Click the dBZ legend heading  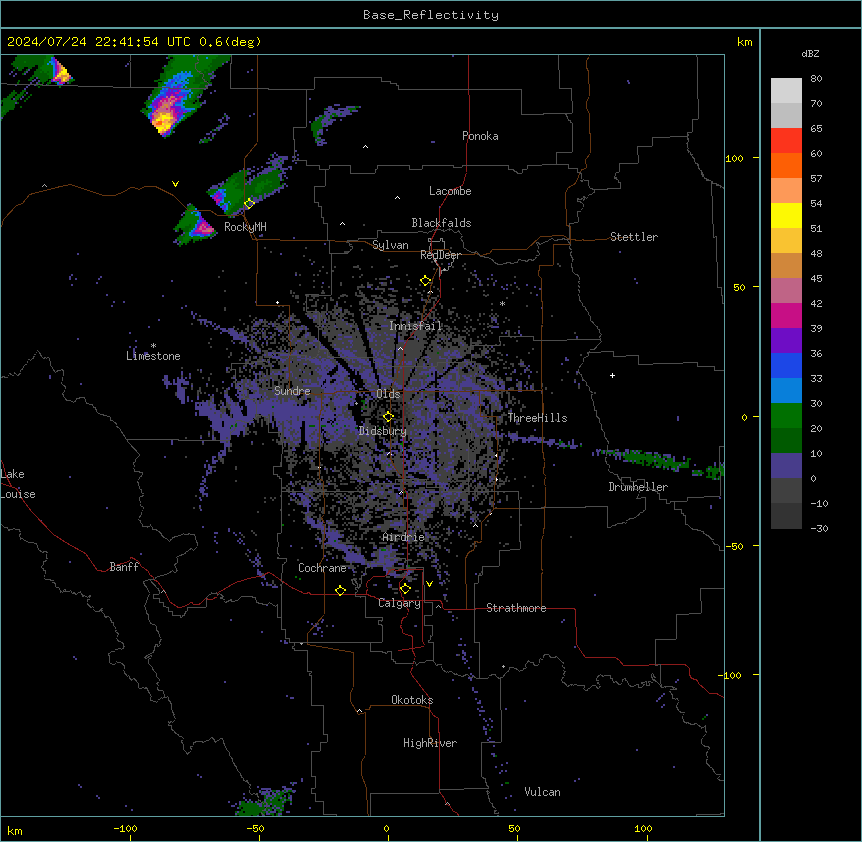click(x=810, y=53)
